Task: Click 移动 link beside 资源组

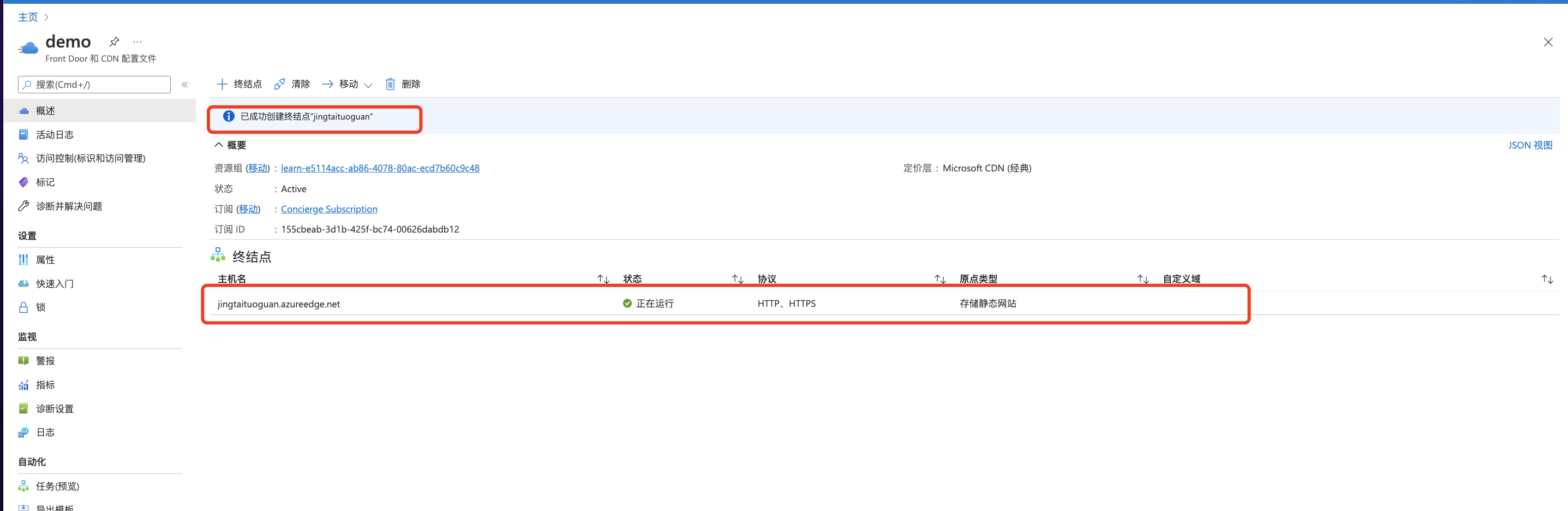Action: click(258, 168)
